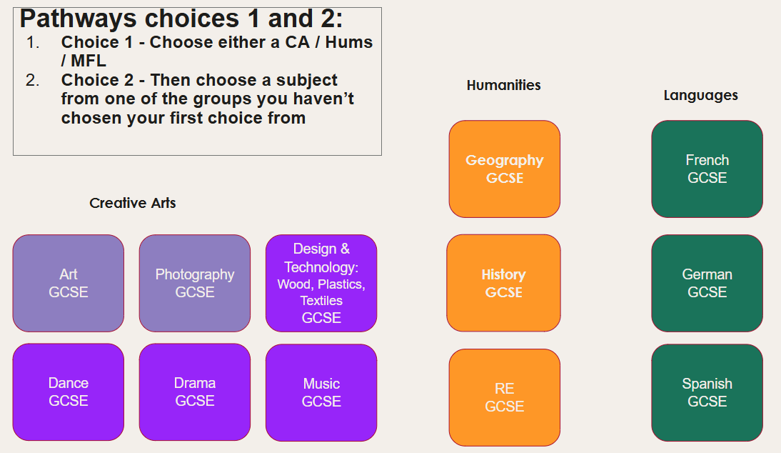Click the Creative Arts heading
This screenshot has width=781, height=453.
click(x=132, y=203)
